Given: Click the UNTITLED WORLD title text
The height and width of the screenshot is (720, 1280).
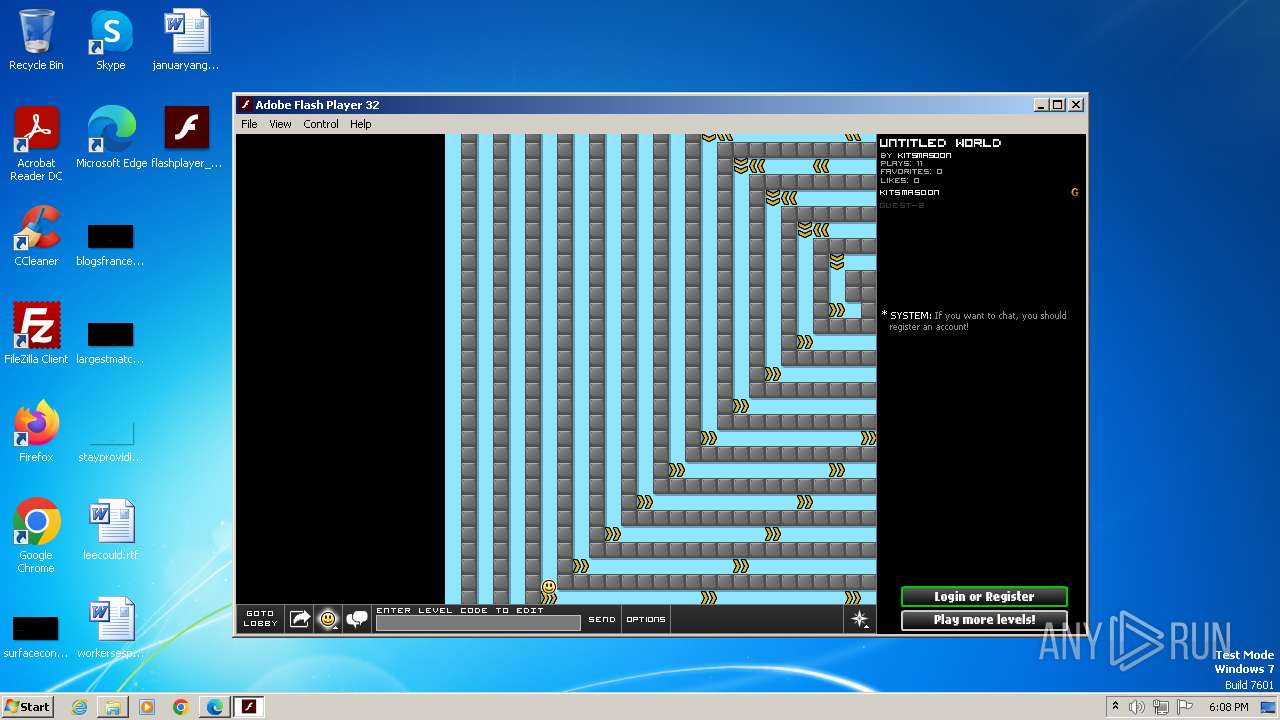Looking at the screenshot, I should (x=940, y=143).
